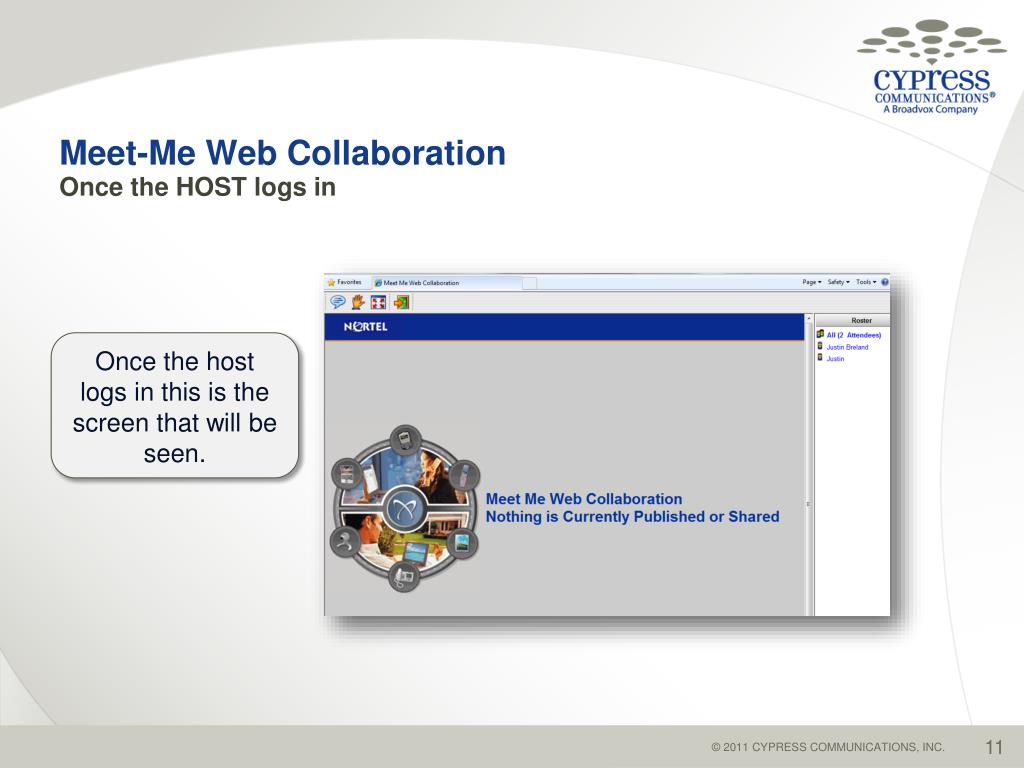Screen dimensions: 1024x768
Task: Click the page icon on the browser tab
Action: click(378, 283)
